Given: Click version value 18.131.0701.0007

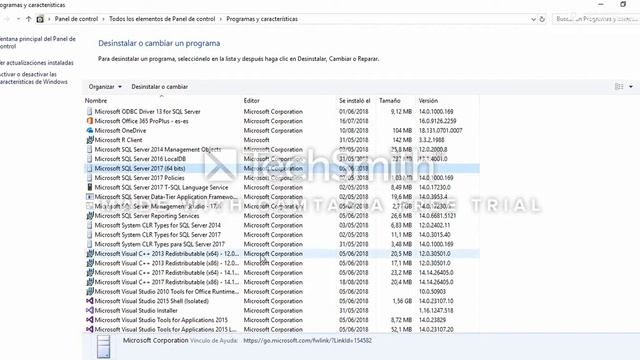Looking at the screenshot, I should (440, 131).
